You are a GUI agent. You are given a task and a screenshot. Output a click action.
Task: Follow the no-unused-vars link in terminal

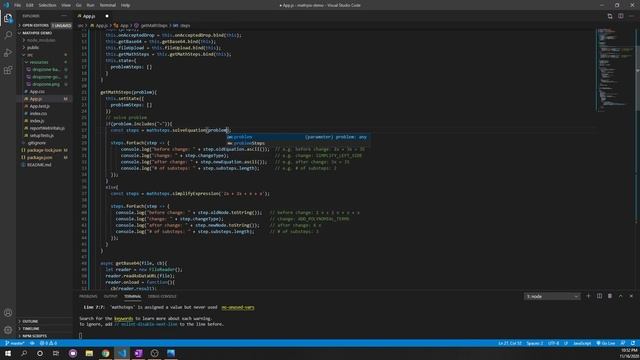pyautogui.click(x=238, y=307)
